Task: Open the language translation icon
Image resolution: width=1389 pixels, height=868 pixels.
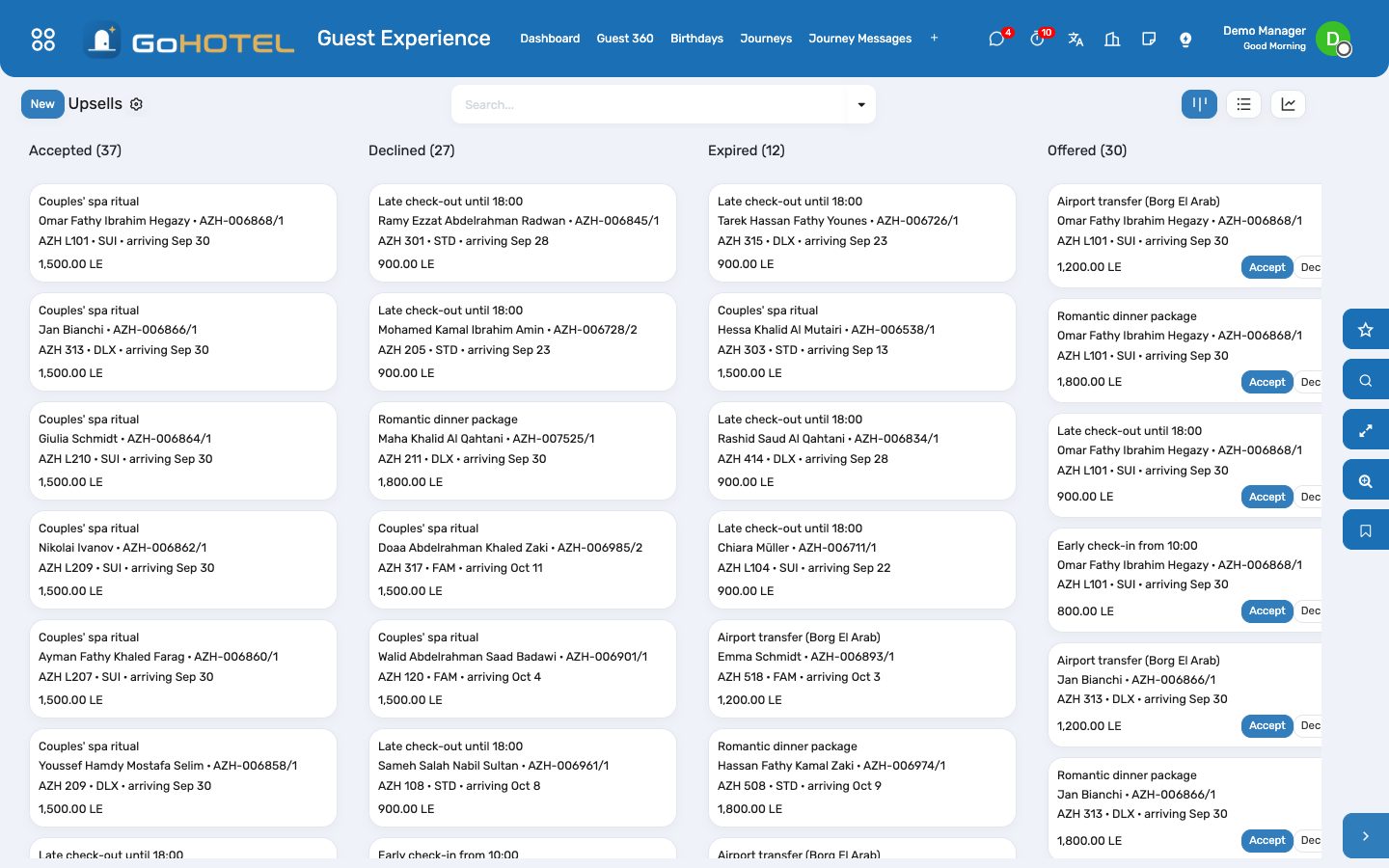Action: coord(1076,39)
